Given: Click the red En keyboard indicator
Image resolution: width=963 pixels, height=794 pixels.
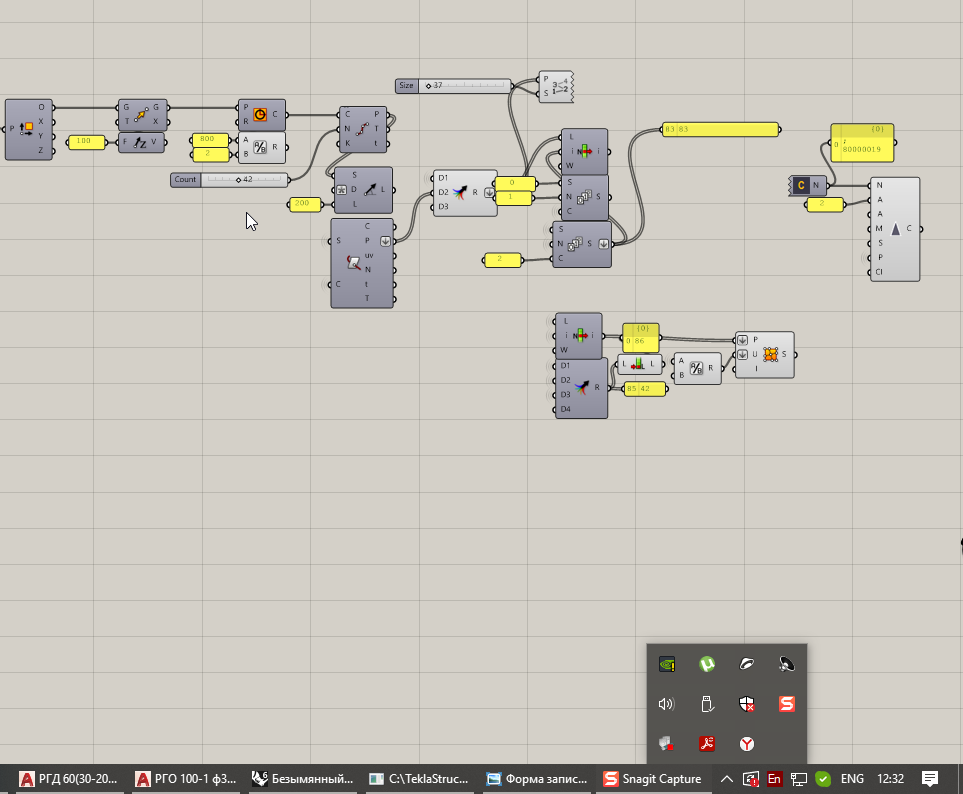Looking at the screenshot, I should pyautogui.click(x=774, y=779).
